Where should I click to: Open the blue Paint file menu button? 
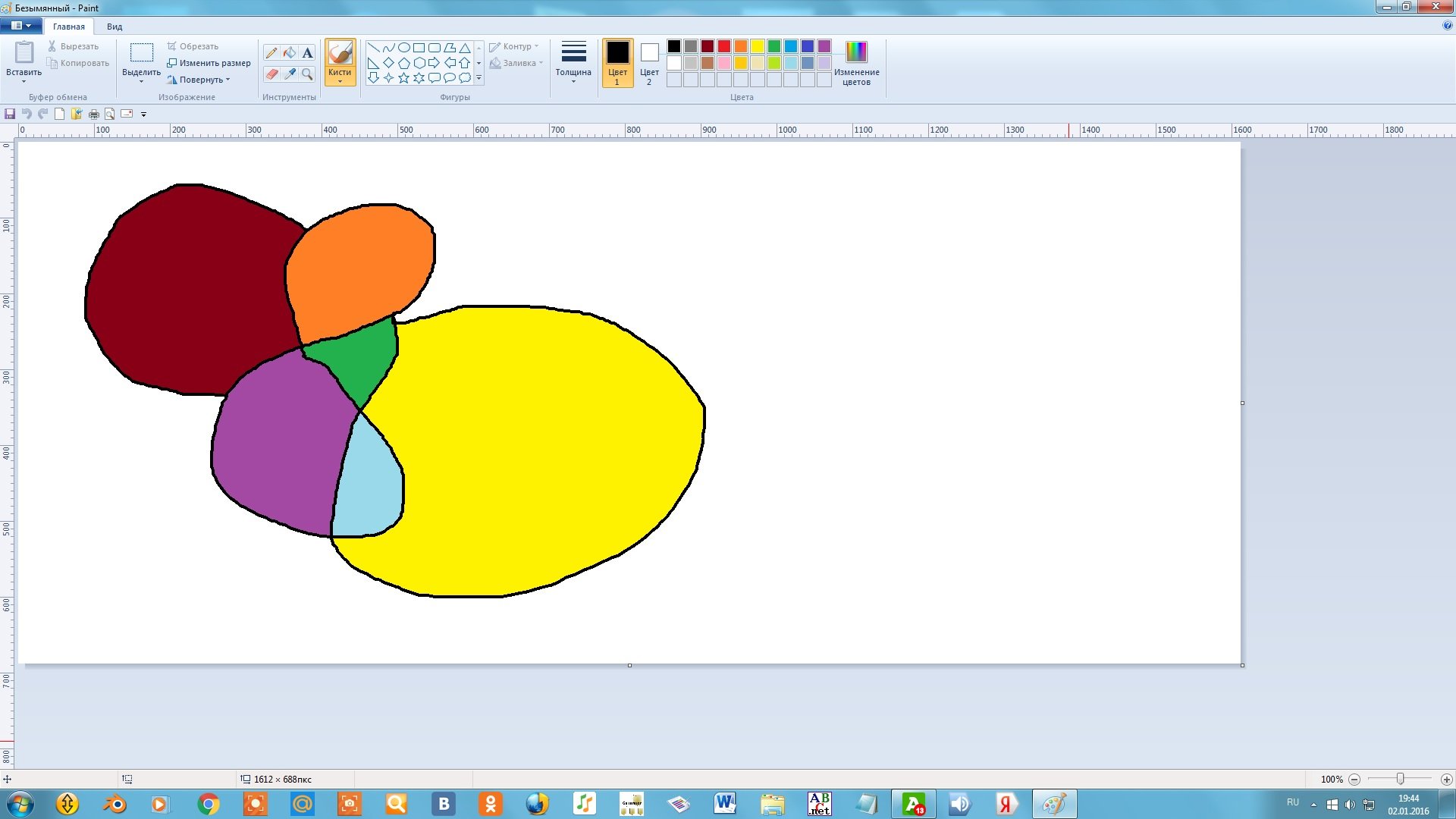coord(20,26)
